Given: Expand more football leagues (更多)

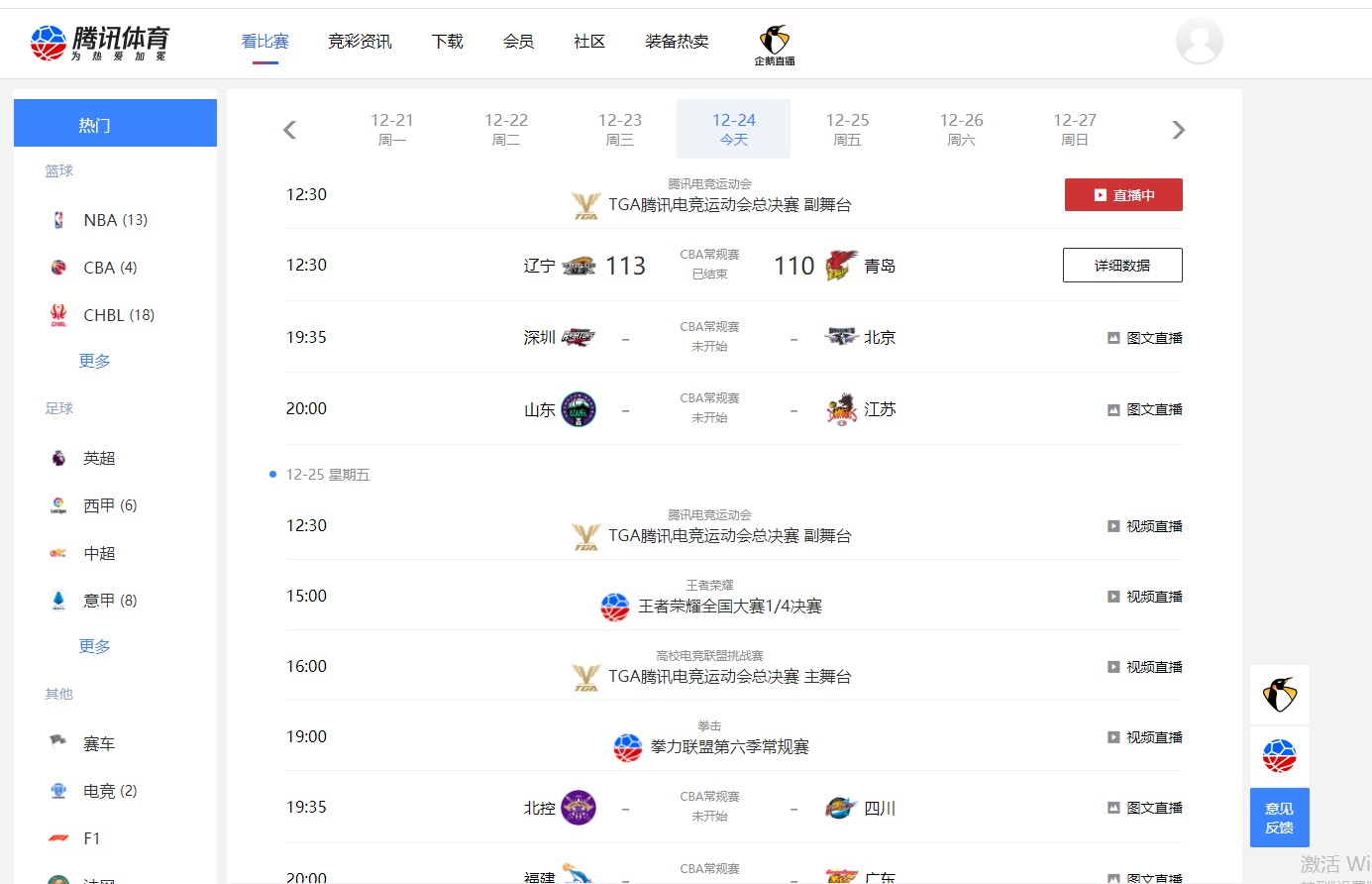Looking at the screenshot, I should point(95,646).
